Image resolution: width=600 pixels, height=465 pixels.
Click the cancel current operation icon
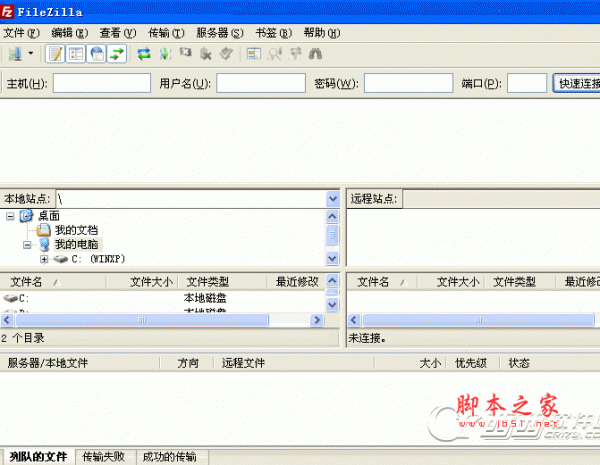pyautogui.click(x=186, y=53)
